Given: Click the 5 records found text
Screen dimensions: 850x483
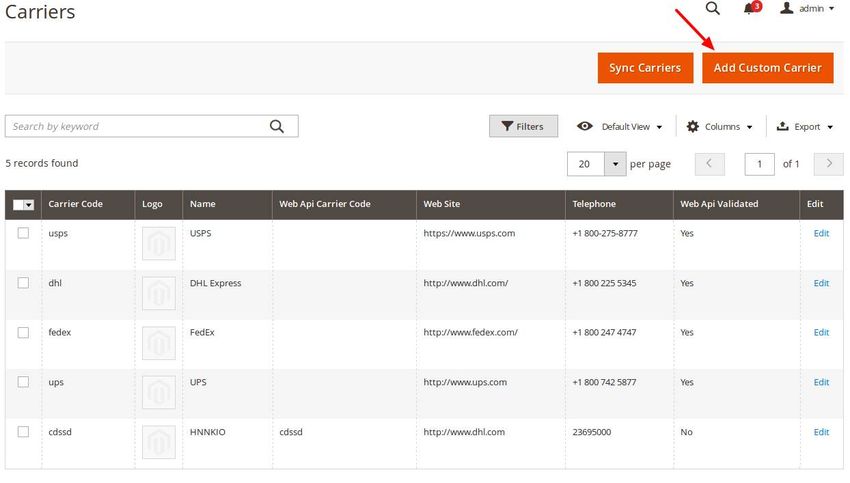Looking at the screenshot, I should click(42, 163).
